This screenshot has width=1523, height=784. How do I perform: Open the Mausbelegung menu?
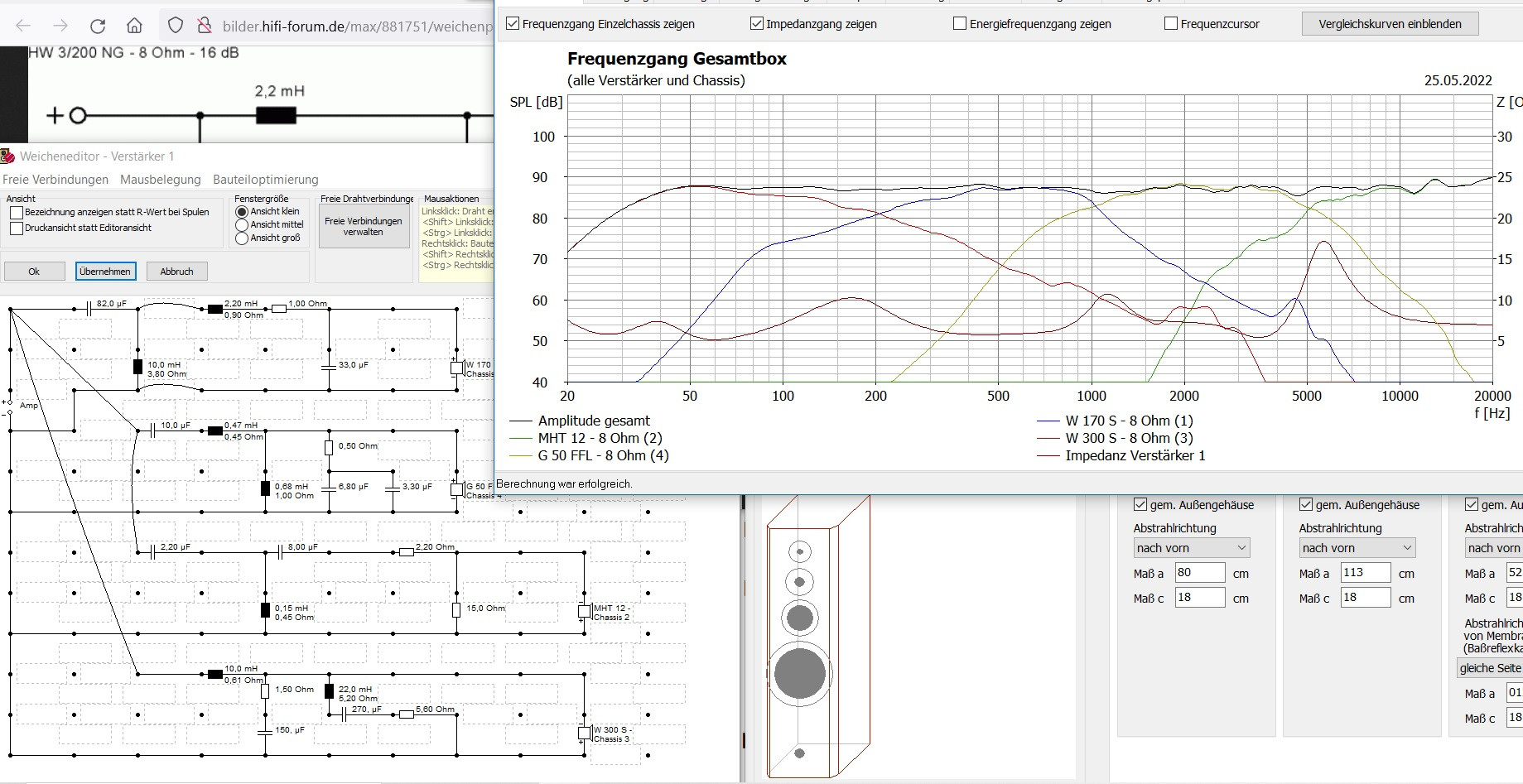[160, 180]
